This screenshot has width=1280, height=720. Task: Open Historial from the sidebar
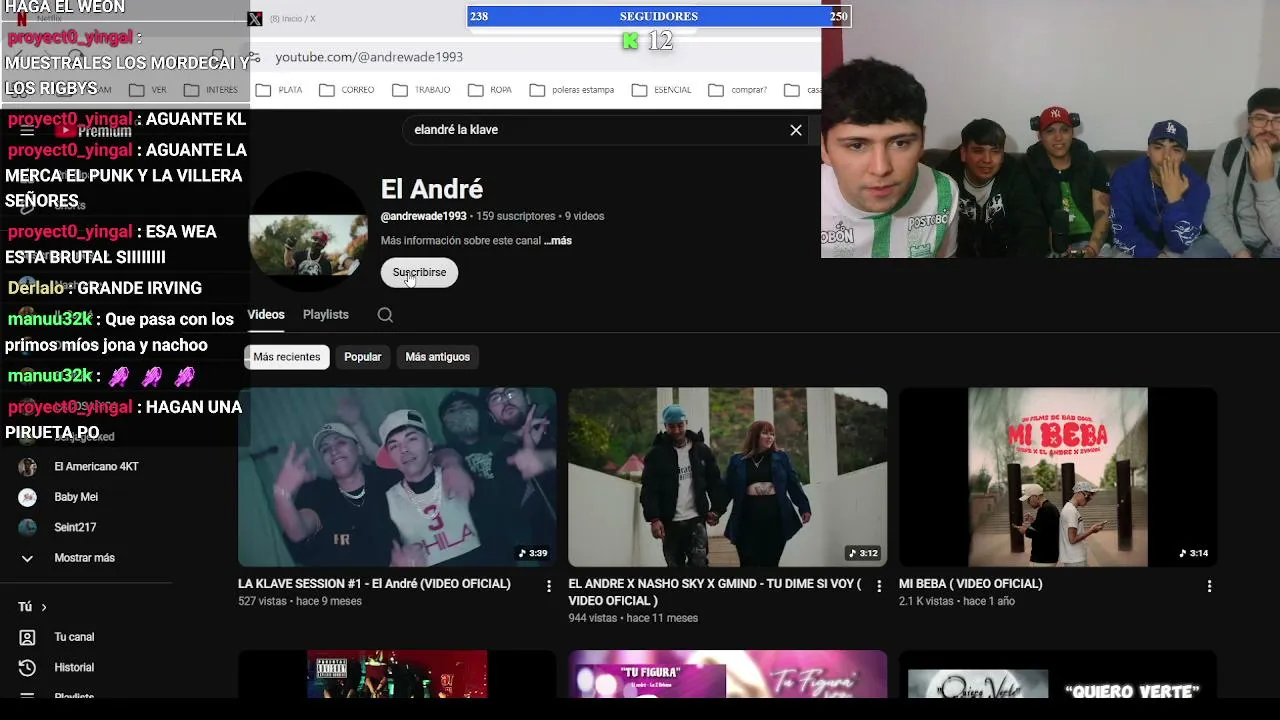point(74,667)
